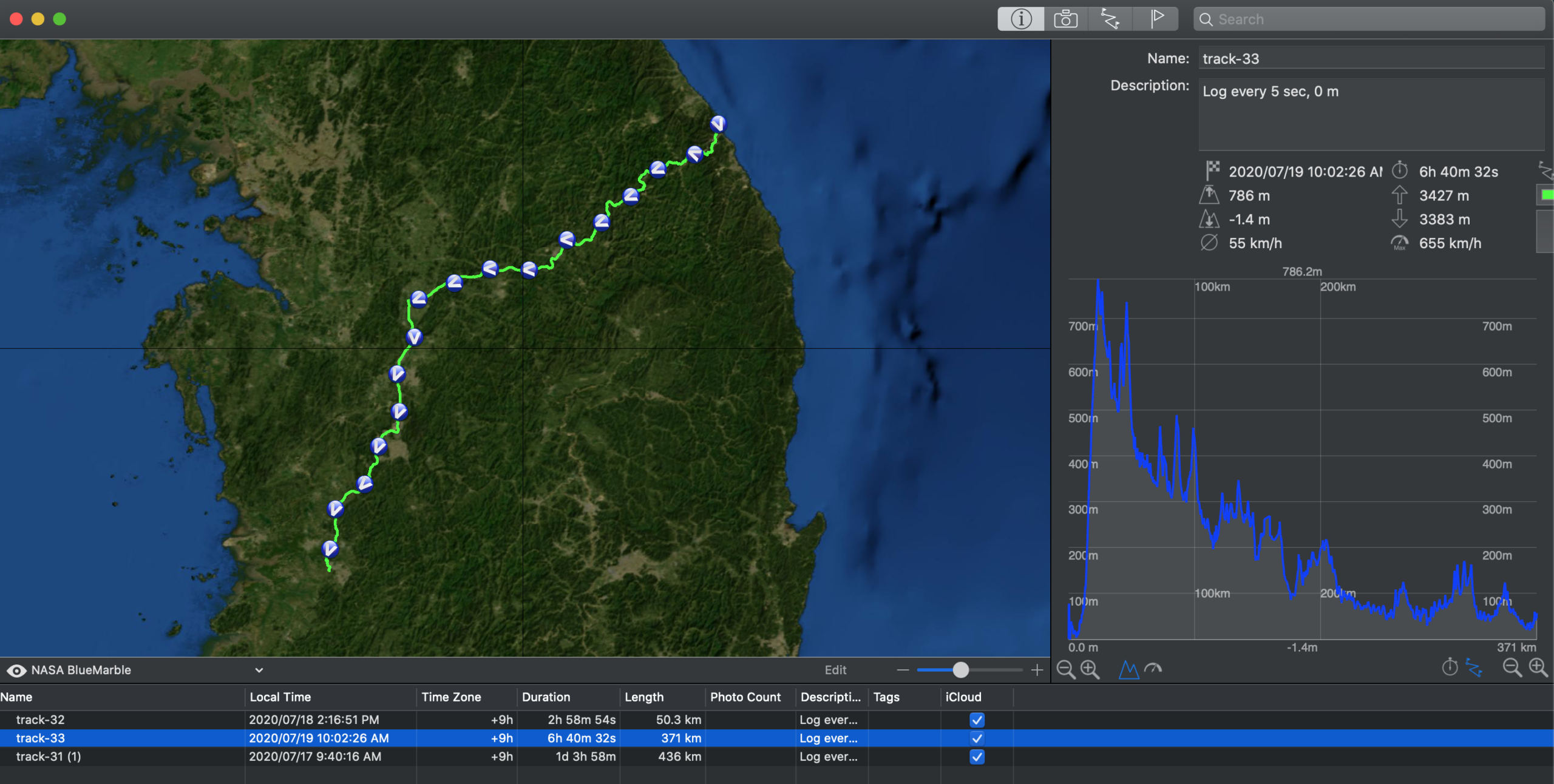Viewport: 1554px width, 784px height.
Task: Sort by Description column header
Action: click(832, 697)
